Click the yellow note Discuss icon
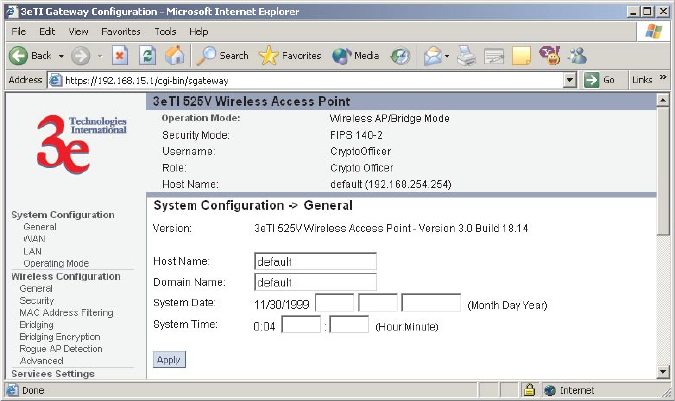Viewport: 675px width, 401px height. click(x=521, y=56)
